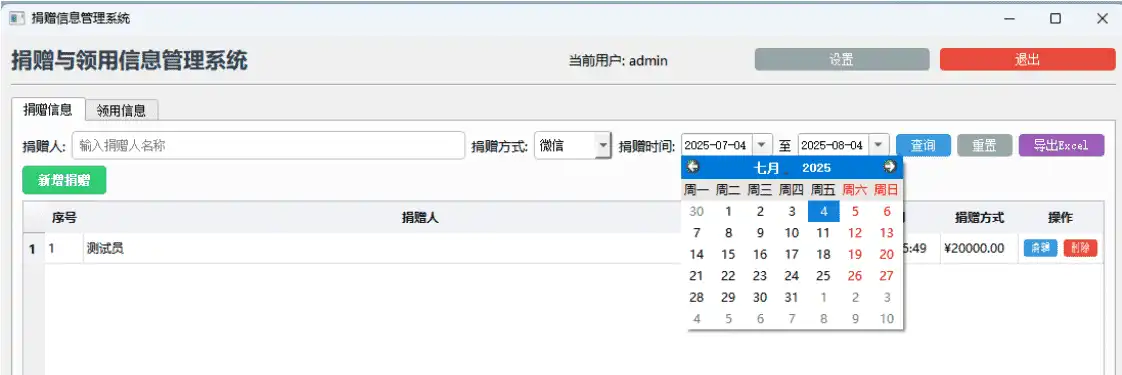Click the bold row number 1 header
Viewport: 1122px width, 375px height.
tap(32, 248)
